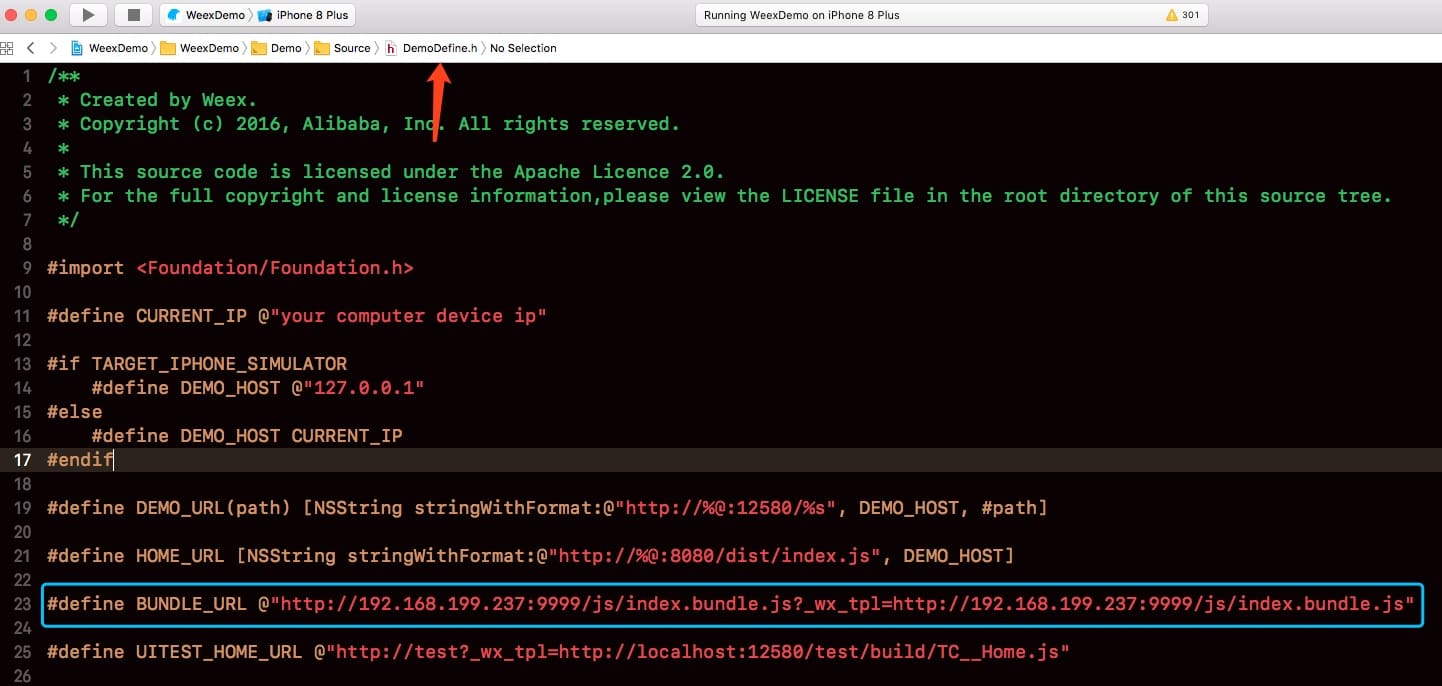
Task: Open the related items grid menu
Action: pyautogui.click(x=7, y=48)
